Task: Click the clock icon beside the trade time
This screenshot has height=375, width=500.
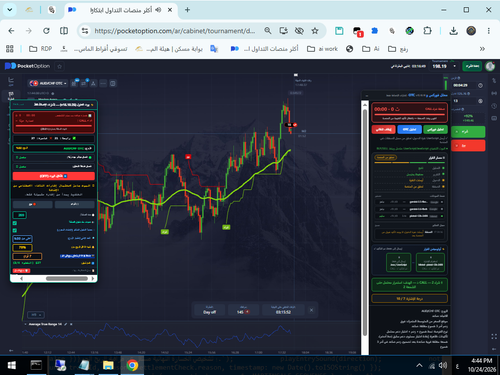Action: click(480, 85)
